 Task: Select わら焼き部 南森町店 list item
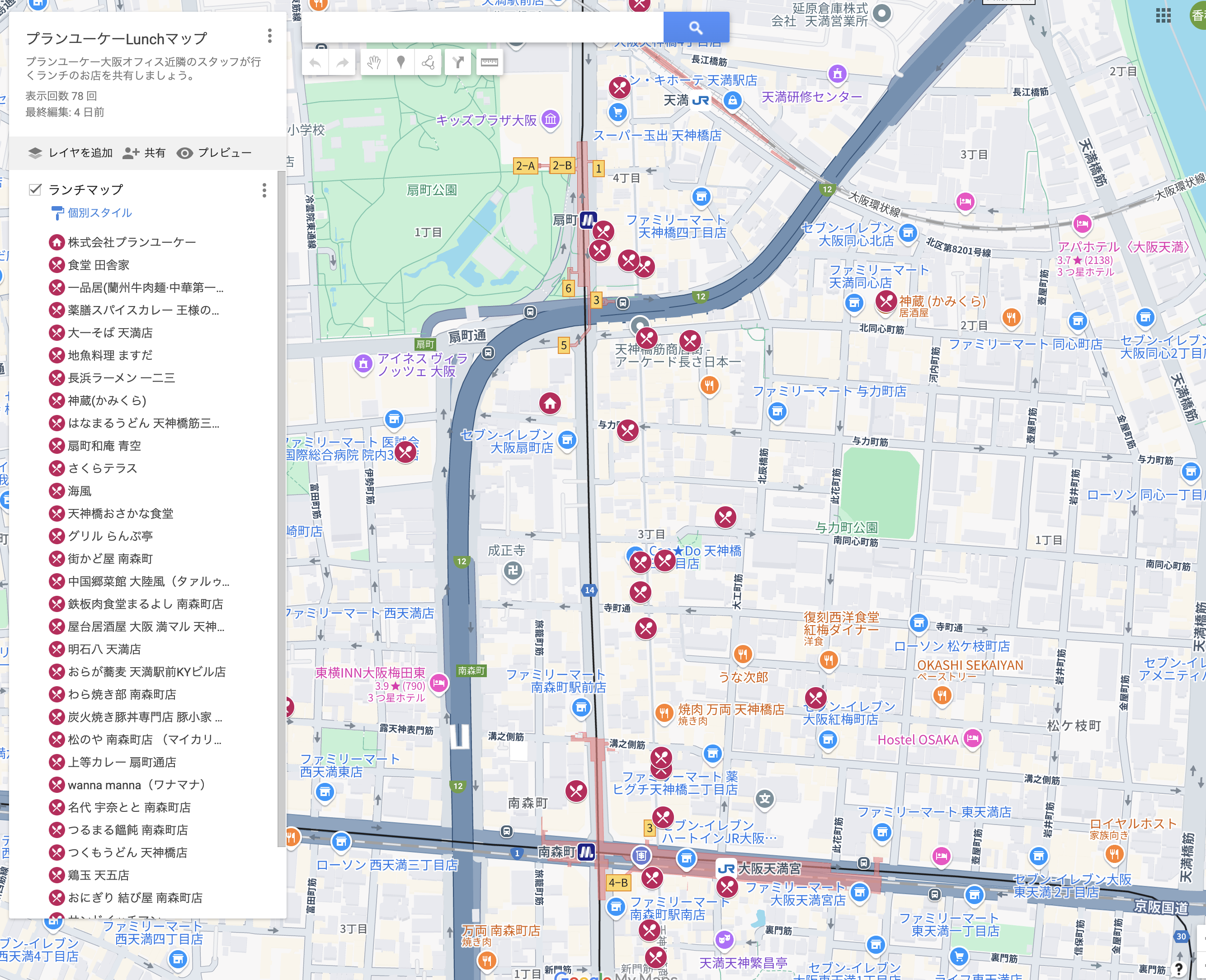point(122,694)
